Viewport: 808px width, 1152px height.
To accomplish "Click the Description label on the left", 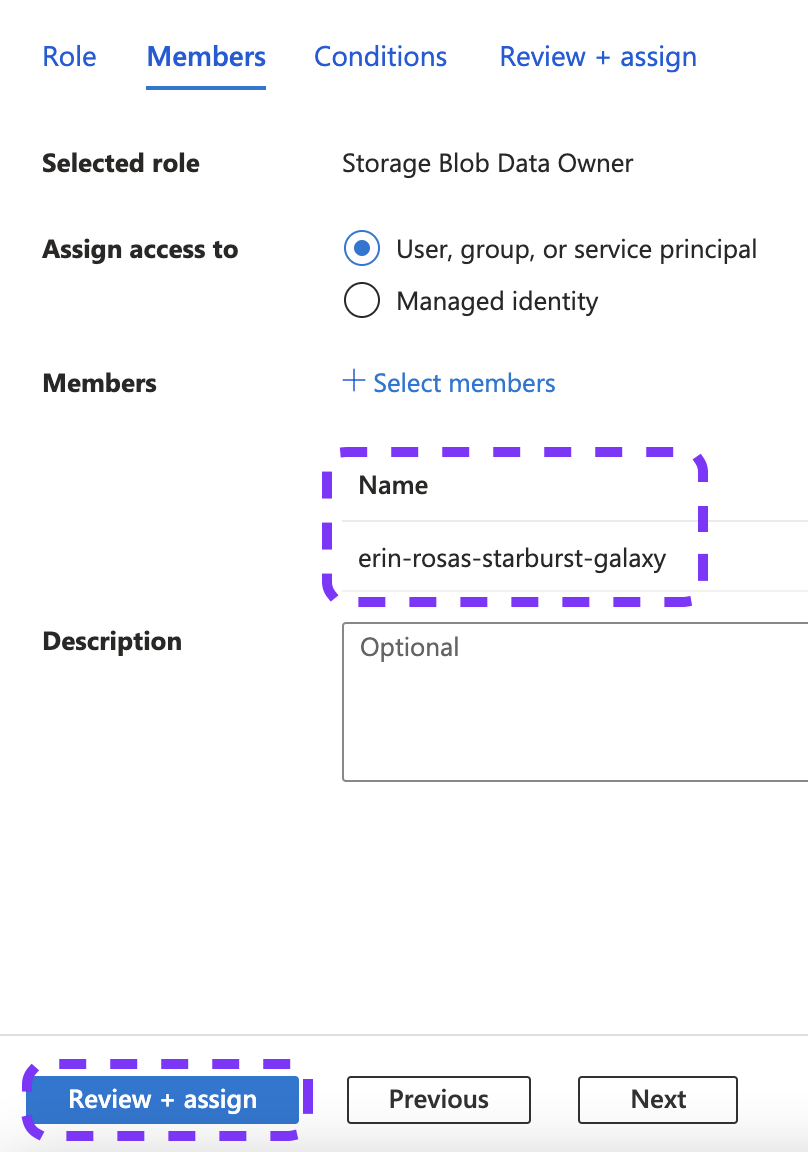I will (111, 641).
